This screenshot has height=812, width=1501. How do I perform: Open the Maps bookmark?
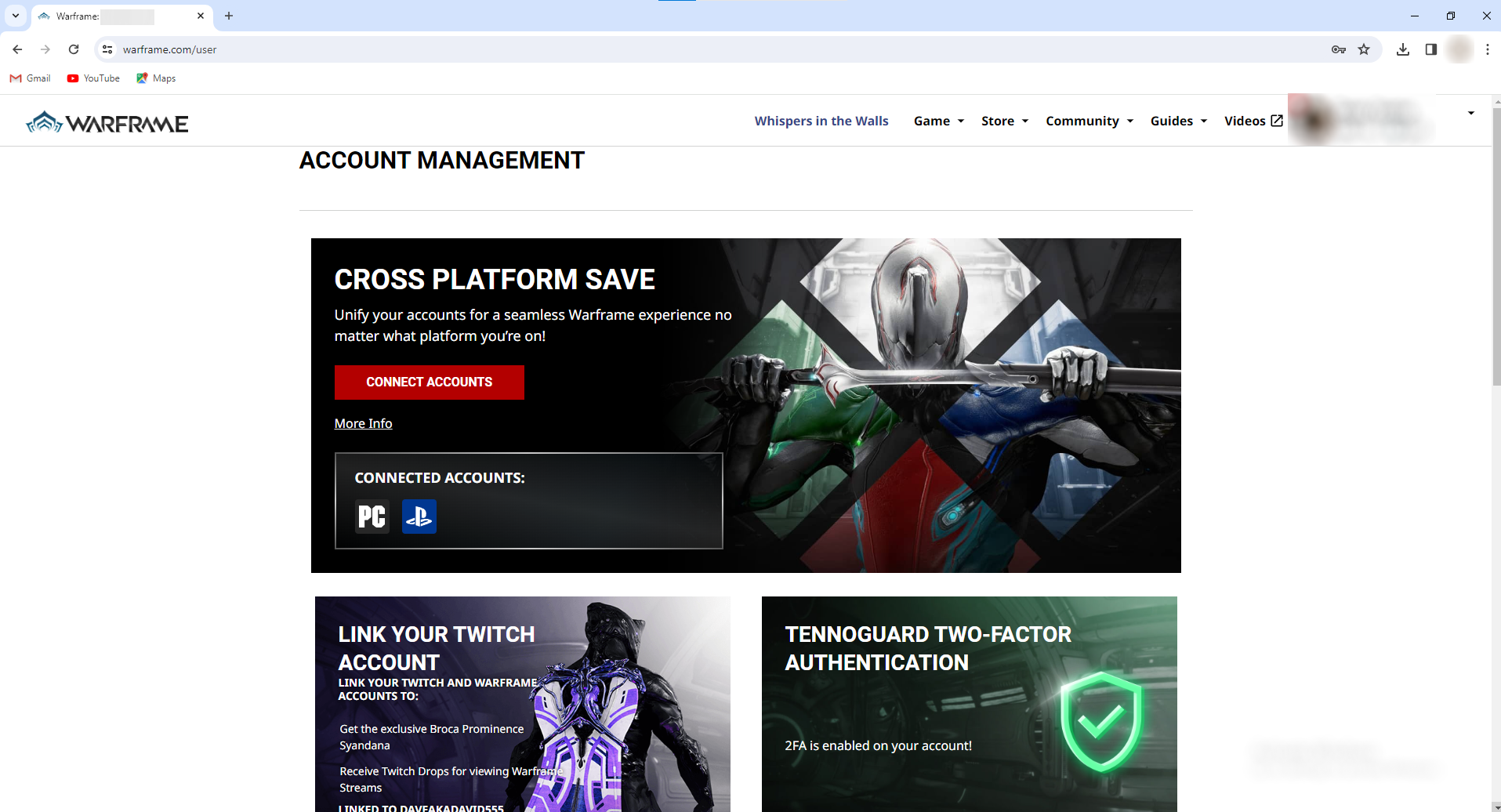coord(156,78)
